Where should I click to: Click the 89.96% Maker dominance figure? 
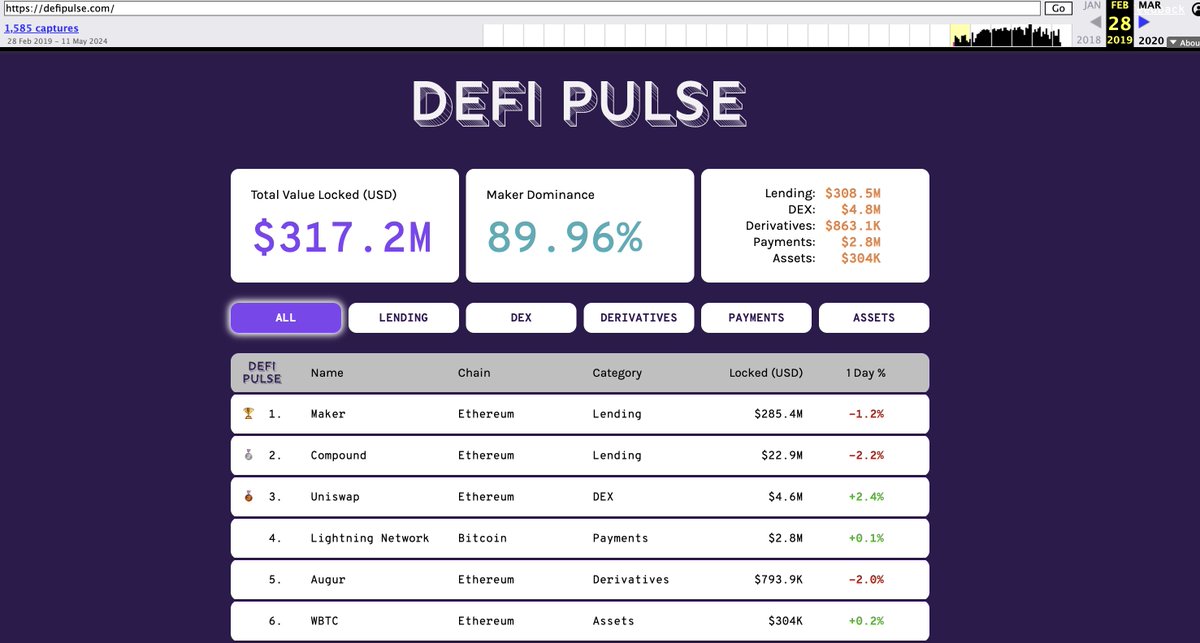[x=565, y=238]
